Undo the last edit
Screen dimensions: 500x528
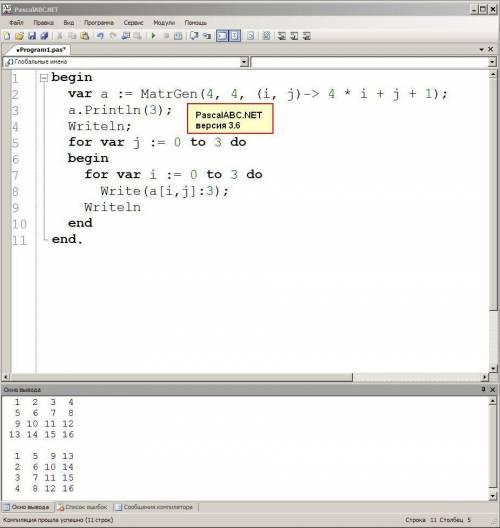pos(100,36)
